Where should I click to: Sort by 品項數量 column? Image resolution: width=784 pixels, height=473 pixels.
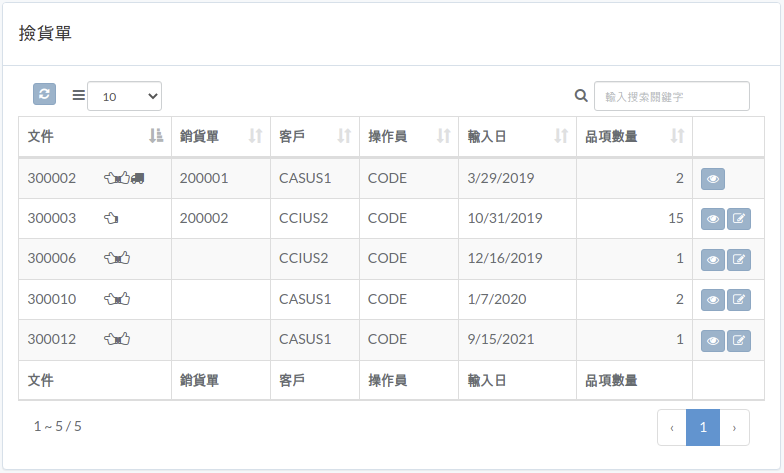pos(634,136)
